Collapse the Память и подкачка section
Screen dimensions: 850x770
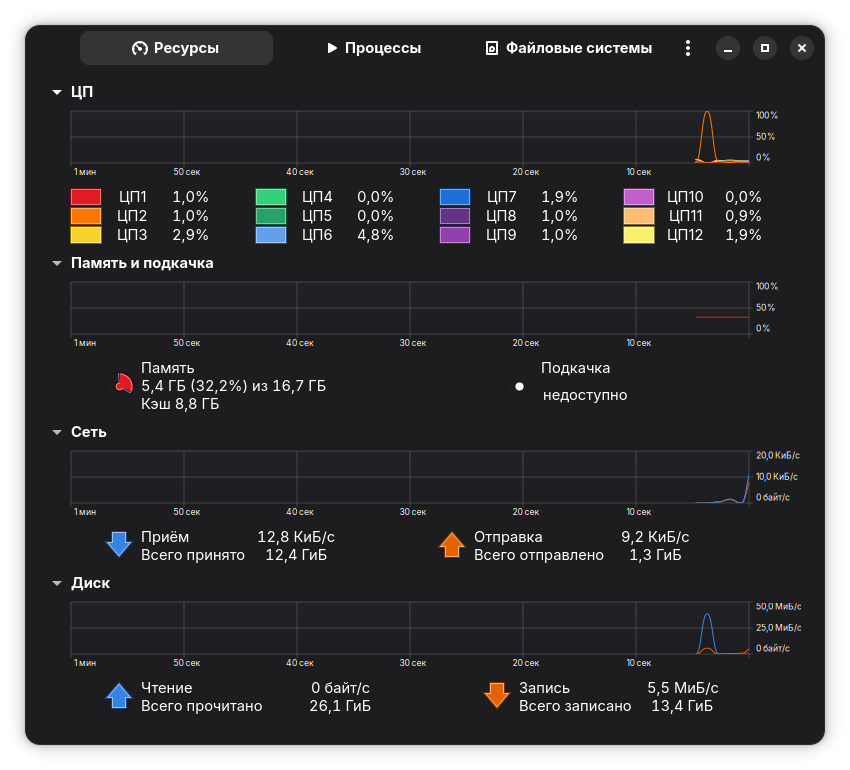(57, 264)
